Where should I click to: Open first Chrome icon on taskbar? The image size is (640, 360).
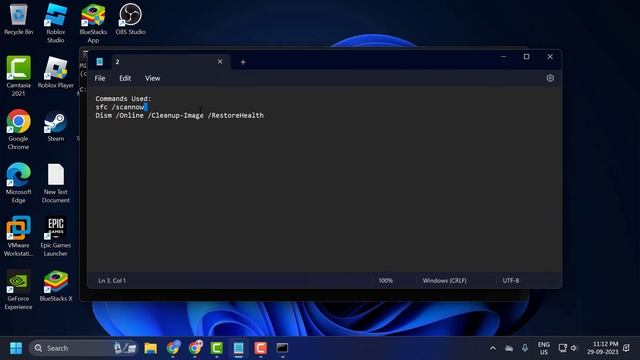tap(173, 348)
